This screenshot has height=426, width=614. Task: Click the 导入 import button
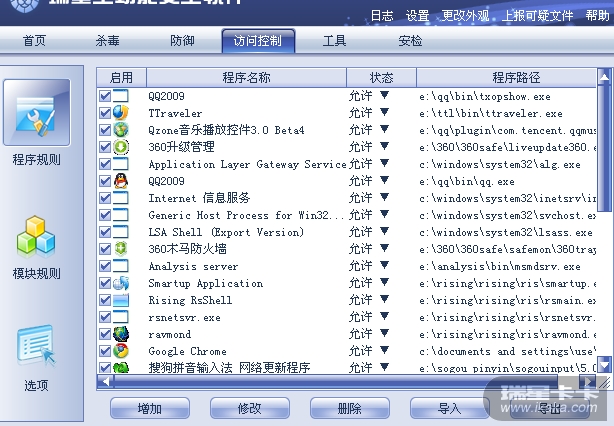[x=450, y=408]
